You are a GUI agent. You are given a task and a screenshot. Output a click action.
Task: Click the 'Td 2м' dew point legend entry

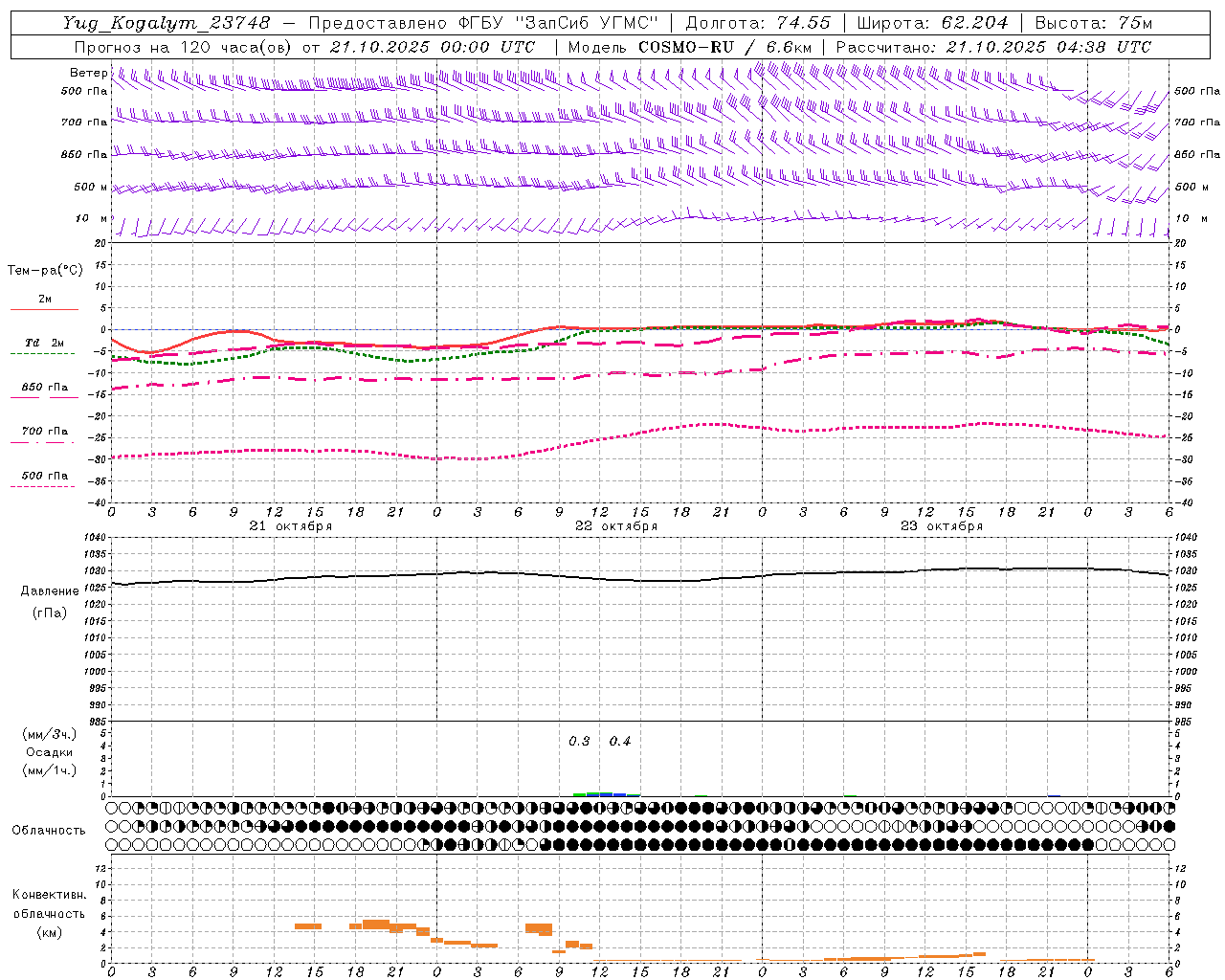click(x=45, y=344)
